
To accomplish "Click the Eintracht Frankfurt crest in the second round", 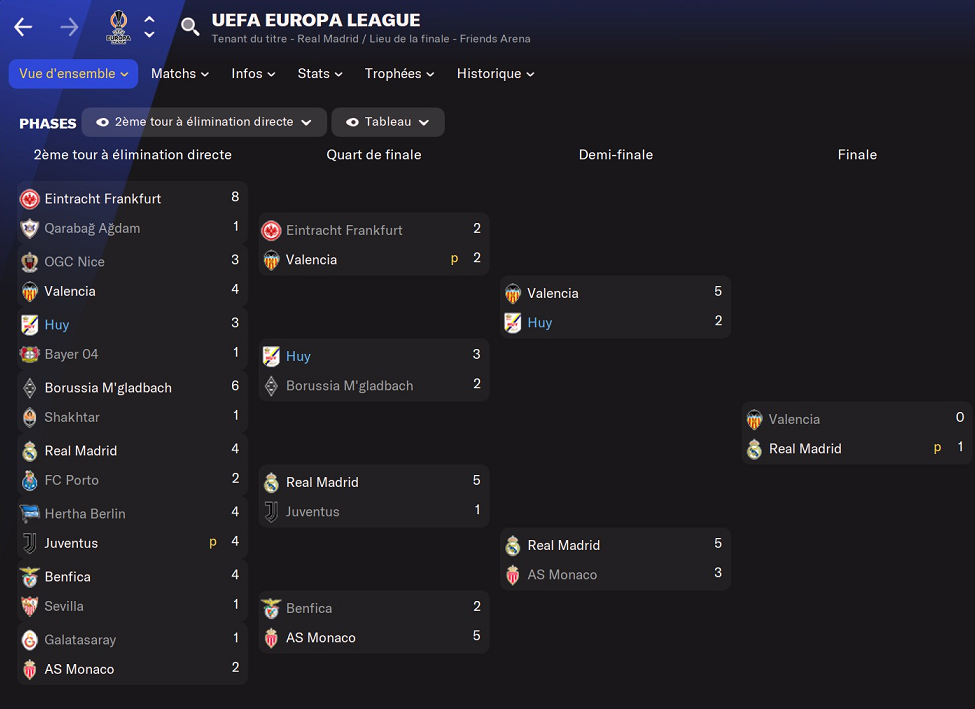I will (x=29, y=199).
